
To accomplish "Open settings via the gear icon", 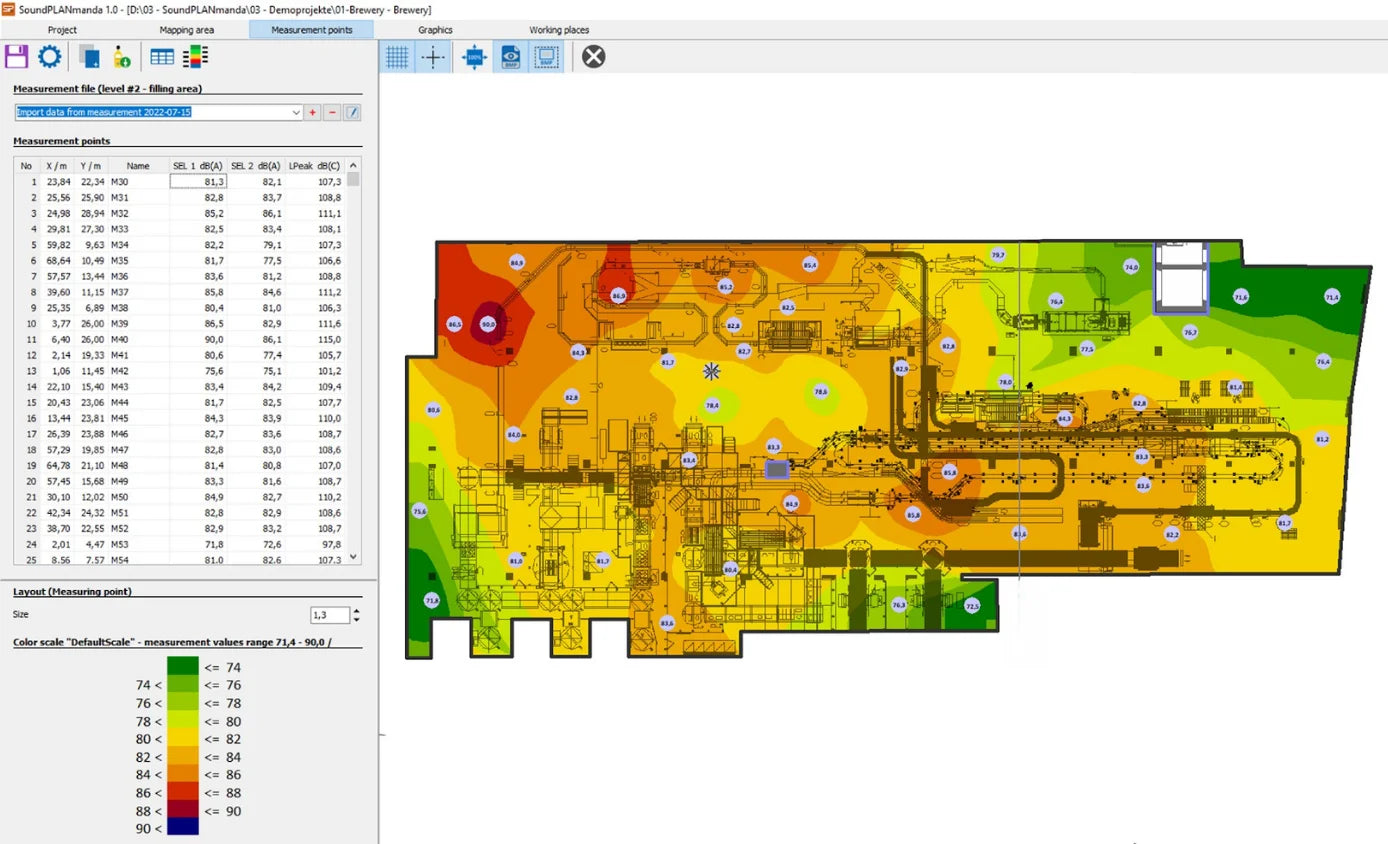I will tap(48, 57).
